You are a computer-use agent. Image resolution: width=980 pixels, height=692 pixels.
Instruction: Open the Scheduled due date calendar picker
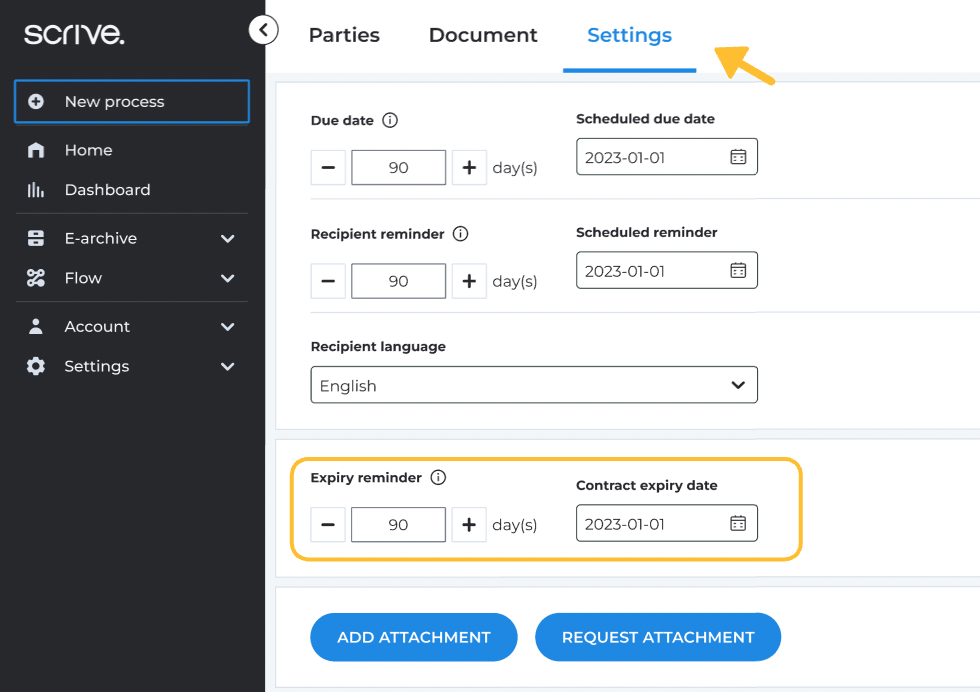coord(738,157)
